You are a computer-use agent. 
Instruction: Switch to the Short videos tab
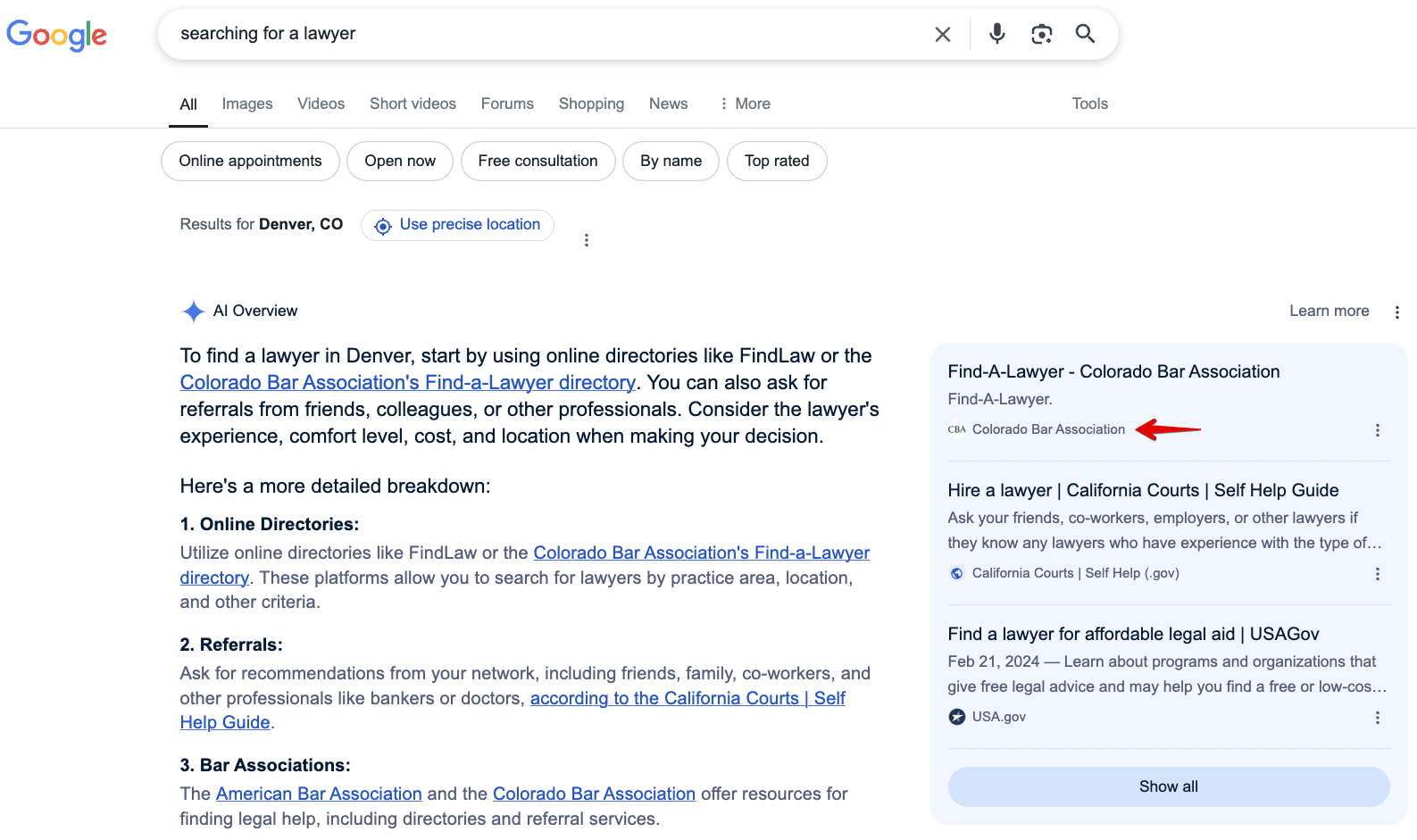point(413,104)
